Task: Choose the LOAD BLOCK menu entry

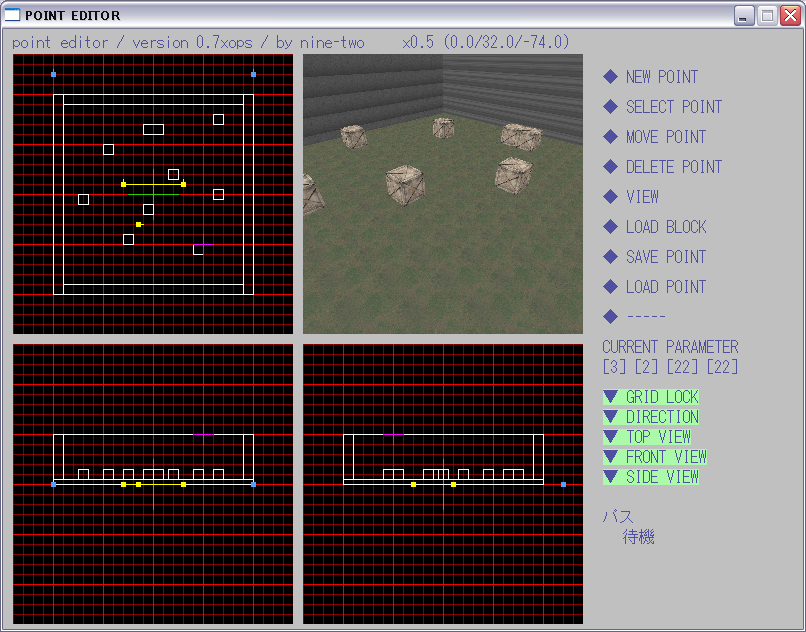Action: 665,227
